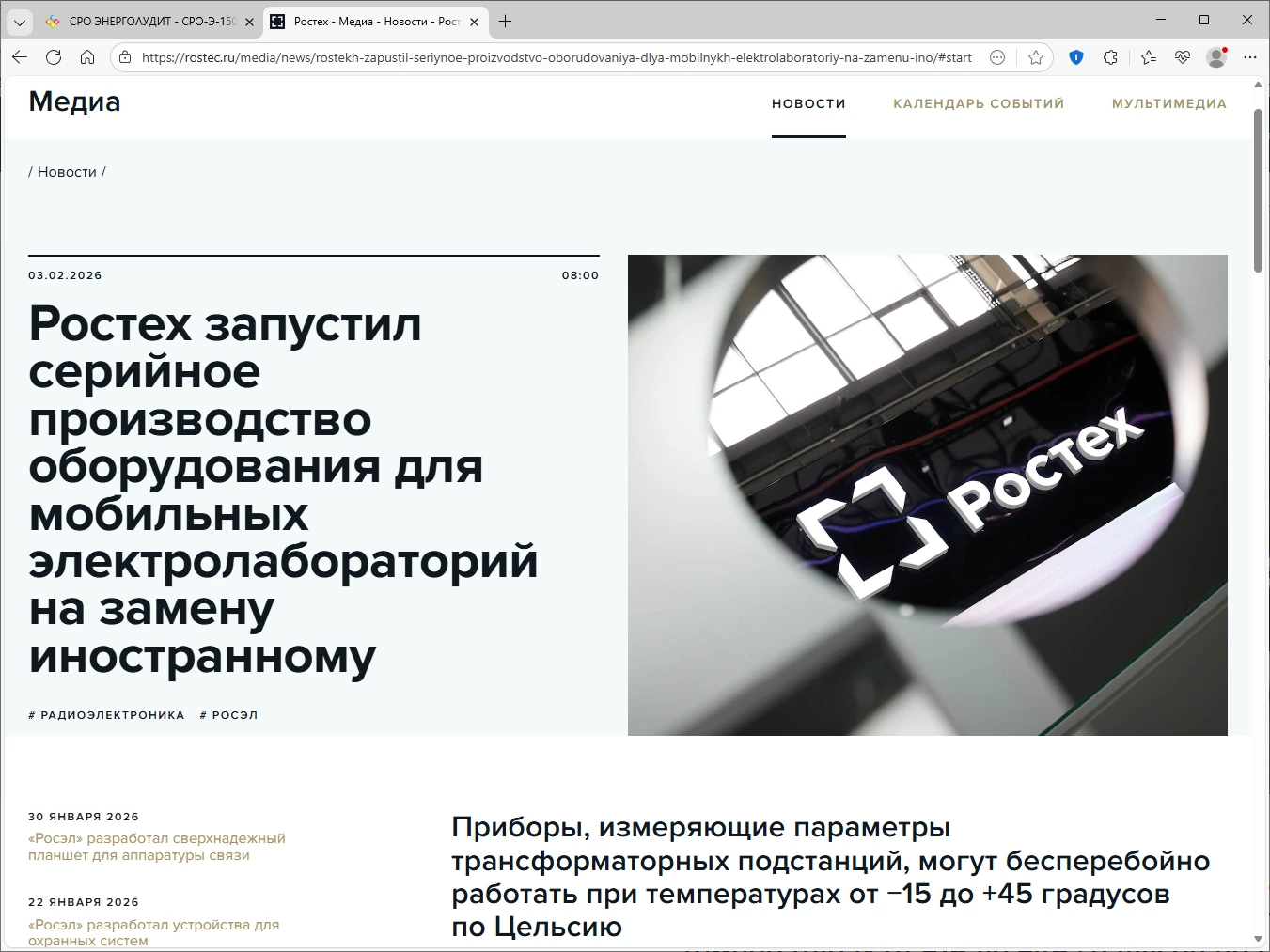Open КАЛЕНДАРЬ СОБЫТИЙ section
The image size is (1270, 952).
[979, 104]
